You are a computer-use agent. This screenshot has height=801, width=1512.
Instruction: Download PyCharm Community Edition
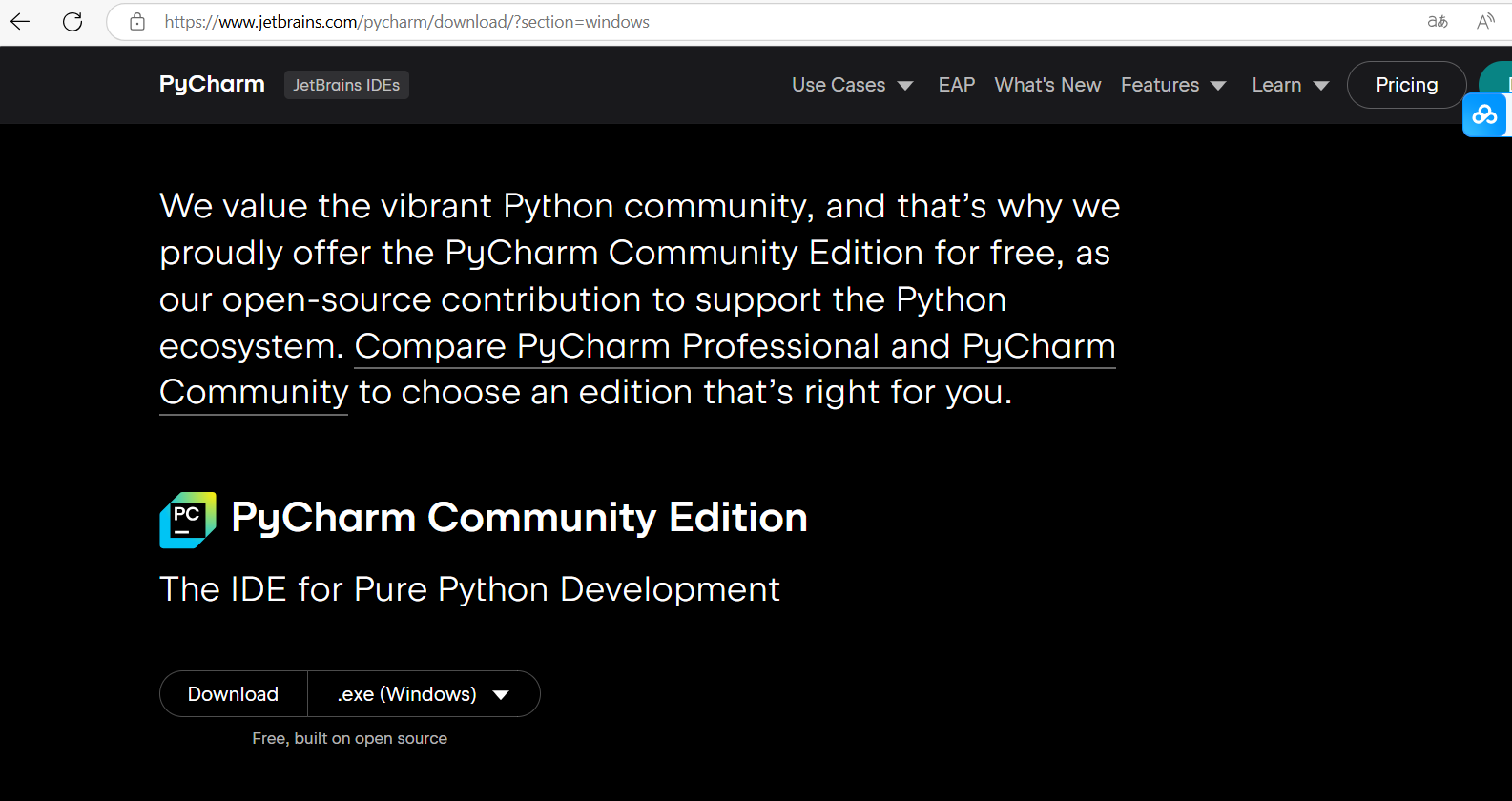[x=234, y=694]
